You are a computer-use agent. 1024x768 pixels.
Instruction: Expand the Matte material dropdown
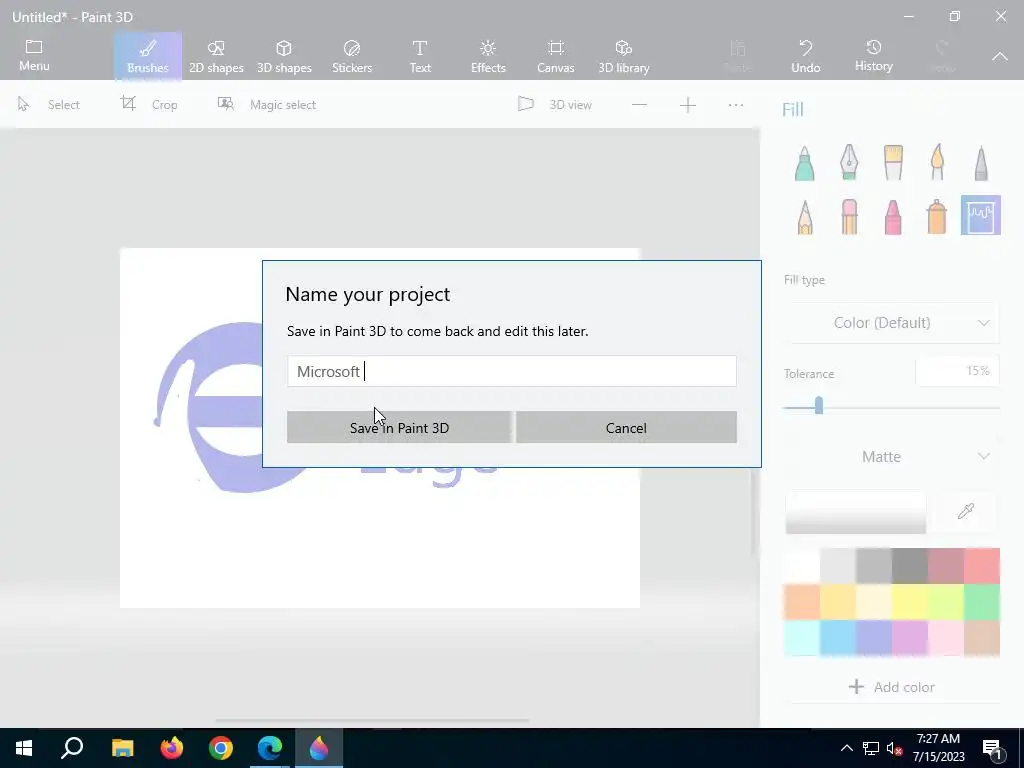(891, 456)
